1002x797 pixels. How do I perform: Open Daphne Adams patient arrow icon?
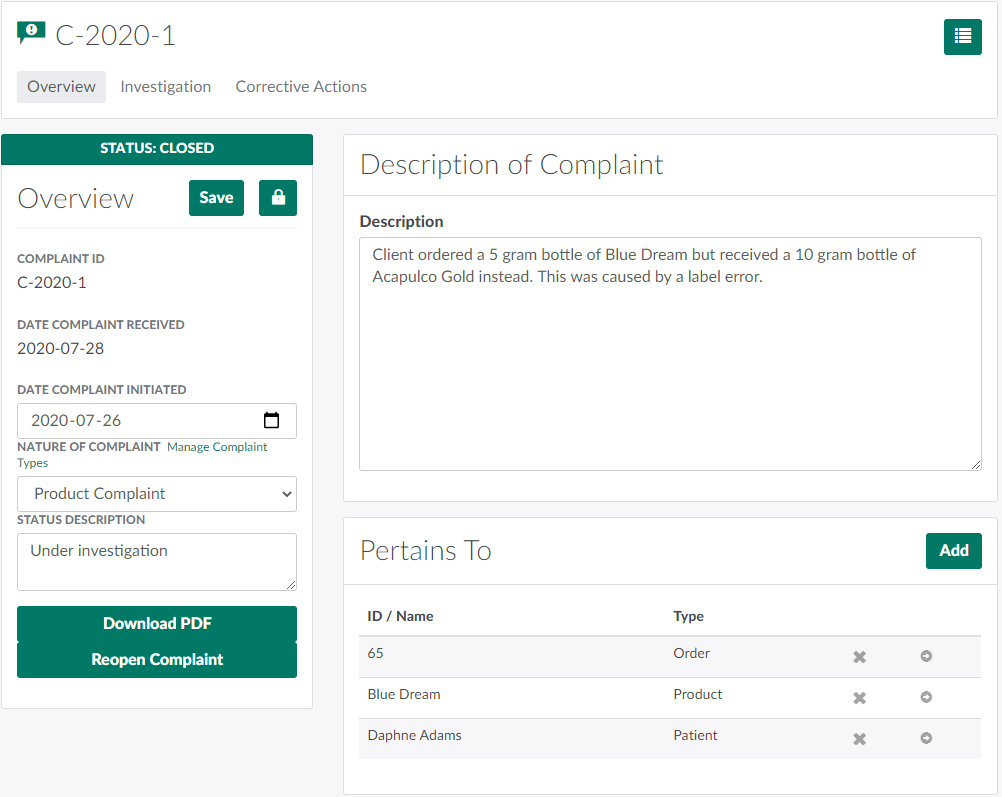pyautogui.click(x=926, y=738)
